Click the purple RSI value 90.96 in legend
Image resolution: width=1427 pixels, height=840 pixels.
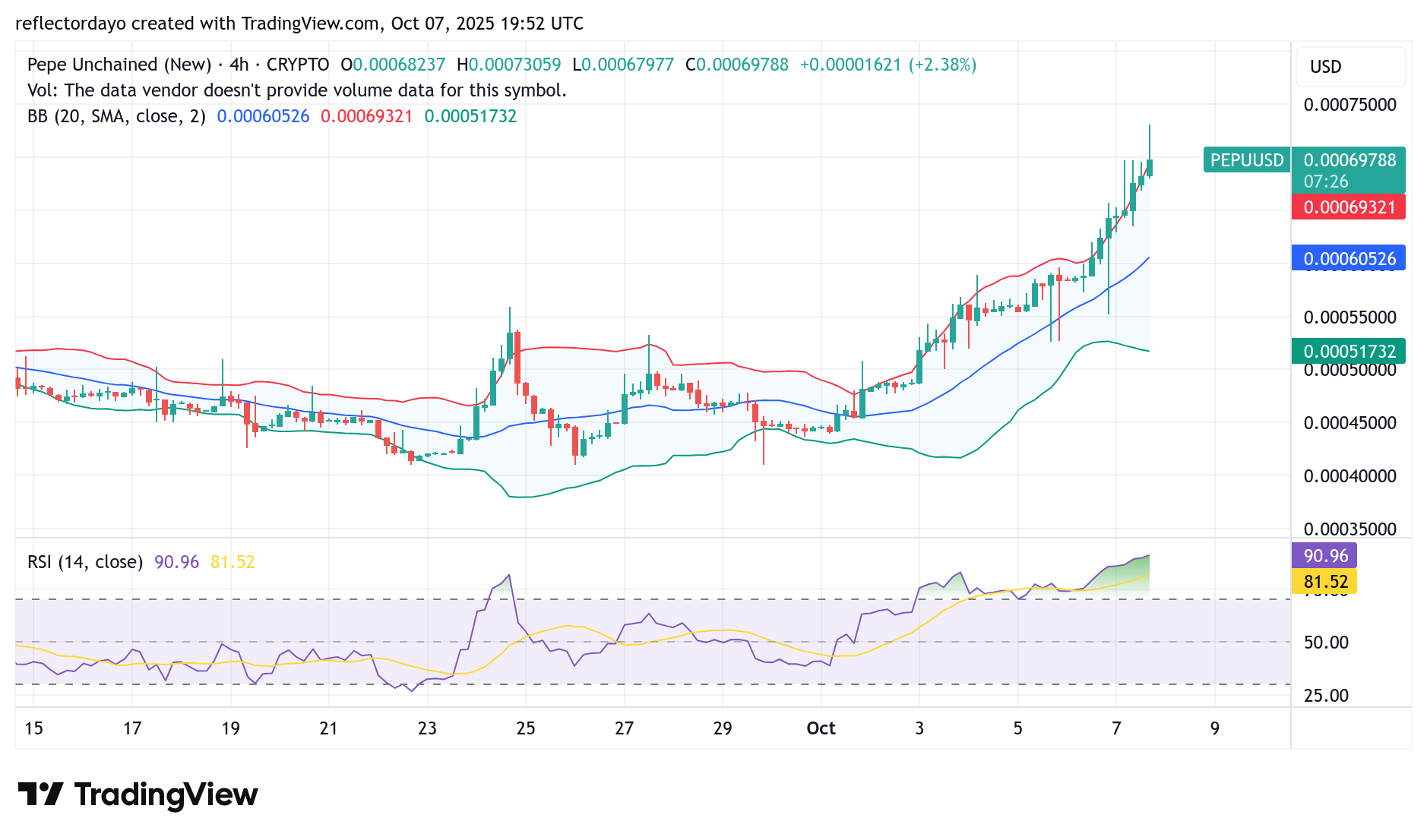click(176, 562)
